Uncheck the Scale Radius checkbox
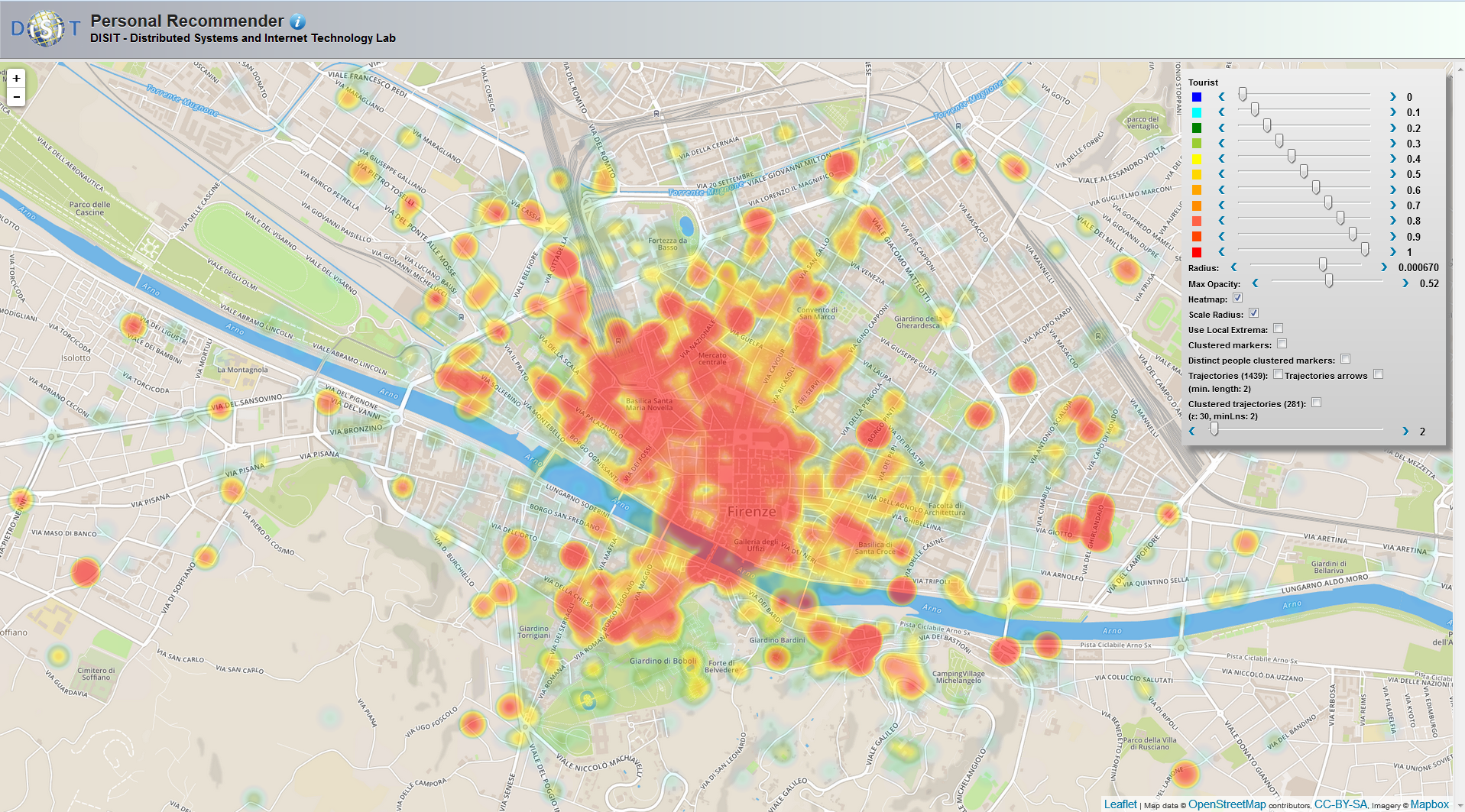This screenshot has height=812, width=1465. tap(1253, 313)
